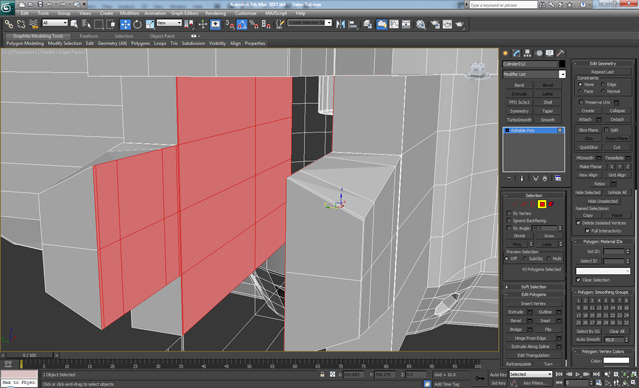Click the ViewCube in the viewport
The height and width of the screenshot is (388, 639).
click(476, 71)
